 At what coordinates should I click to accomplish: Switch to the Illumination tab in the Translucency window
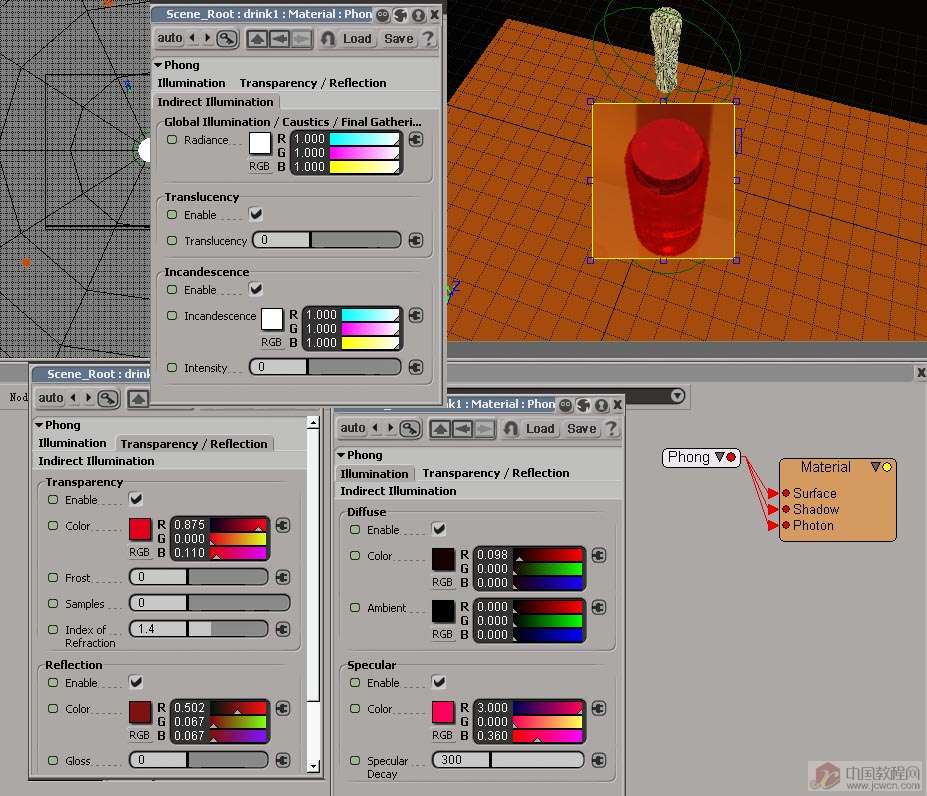click(191, 83)
